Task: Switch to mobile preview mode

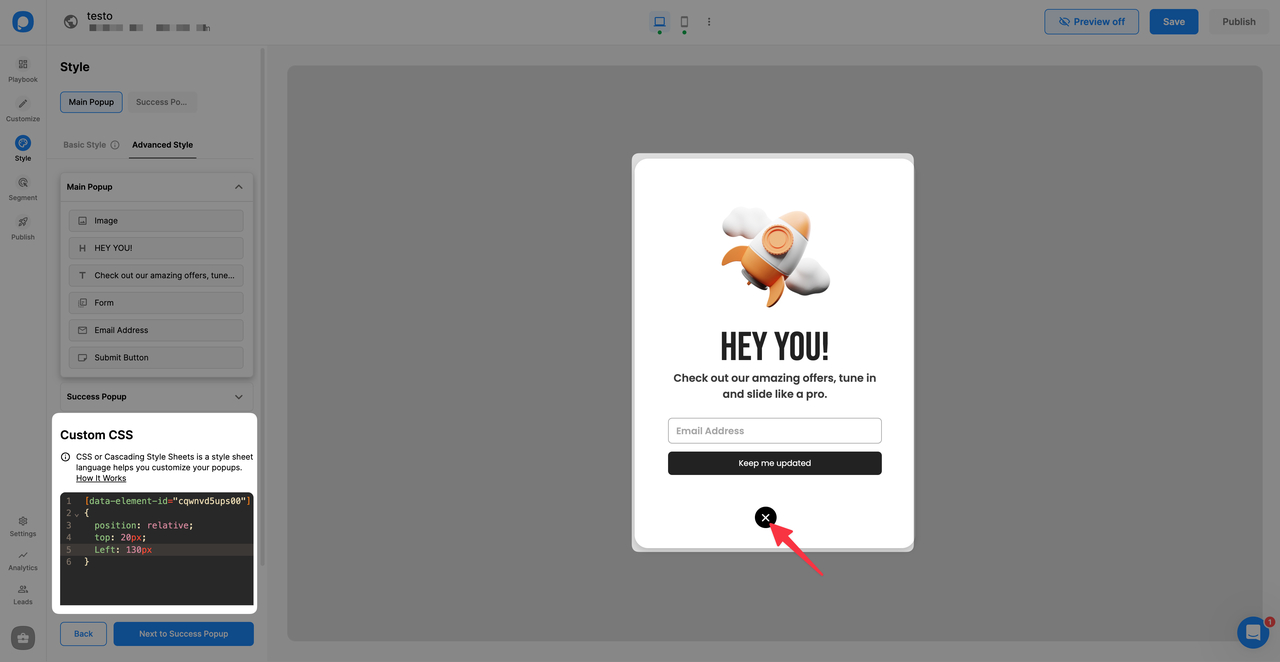Action: tap(684, 21)
